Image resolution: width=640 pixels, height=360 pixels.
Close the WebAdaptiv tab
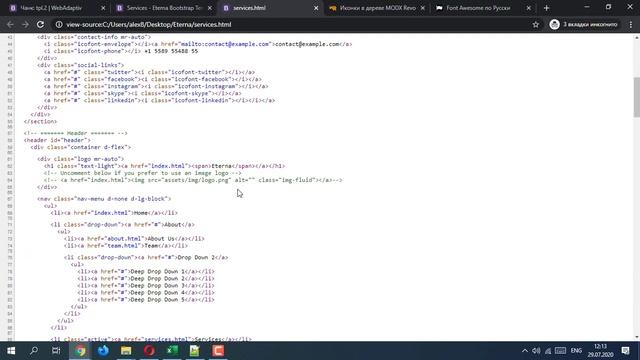click(103, 8)
